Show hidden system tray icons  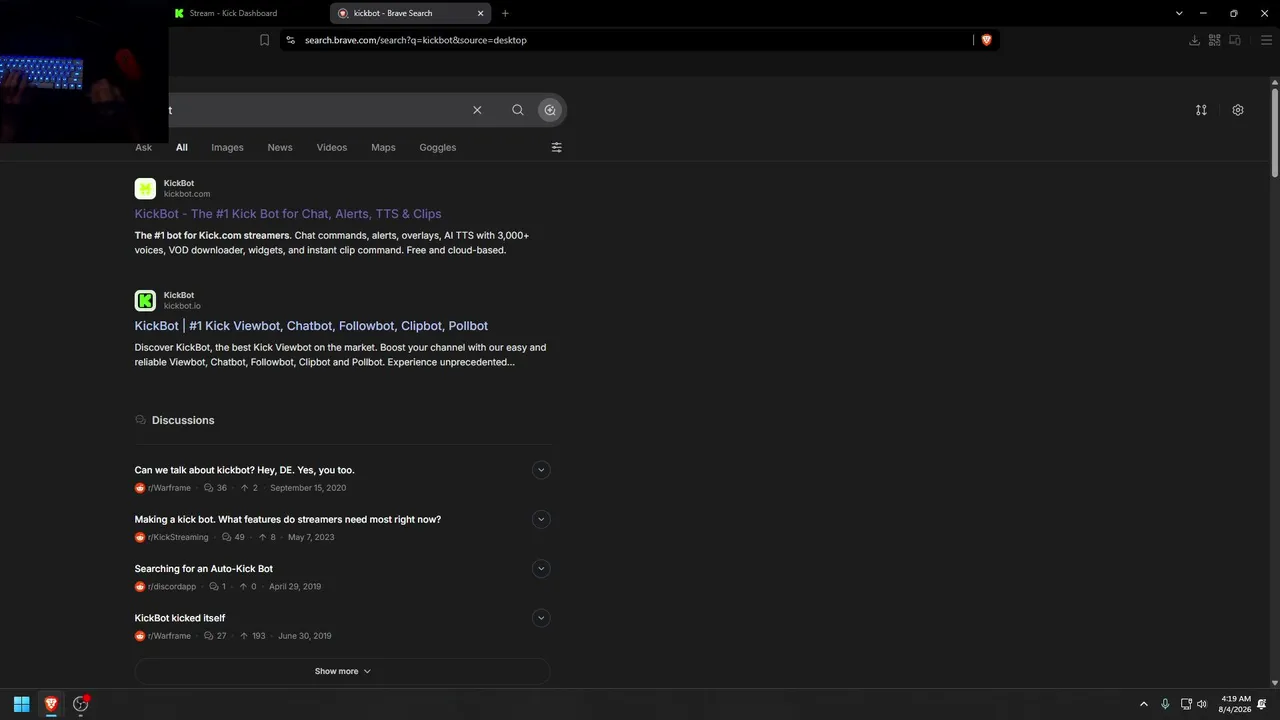[x=1144, y=704]
